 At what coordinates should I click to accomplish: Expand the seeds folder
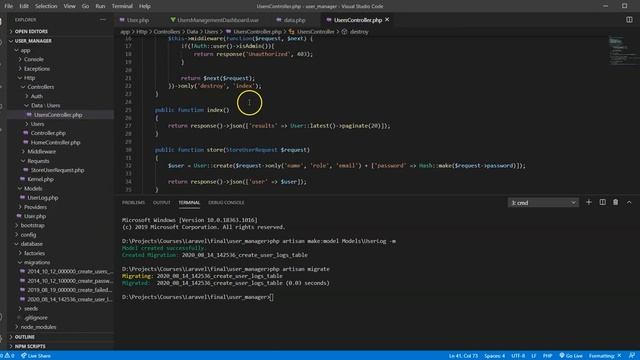pyautogui.click(x=31, y=309)
